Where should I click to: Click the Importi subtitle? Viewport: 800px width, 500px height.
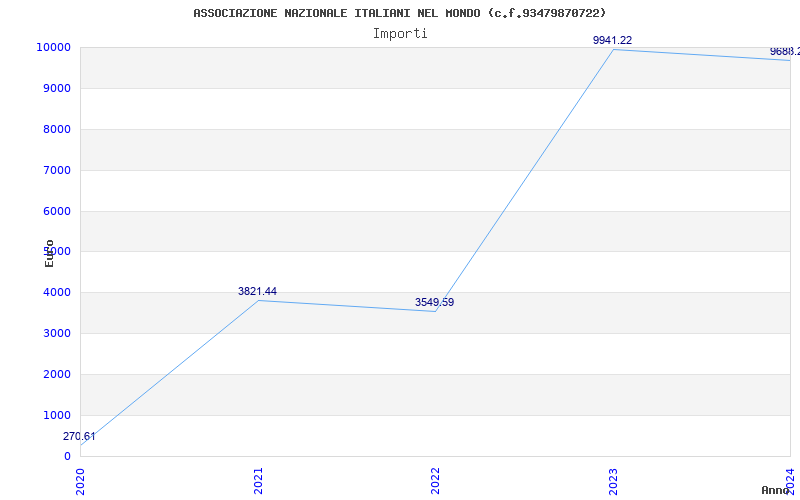click(x=400, y=34)
